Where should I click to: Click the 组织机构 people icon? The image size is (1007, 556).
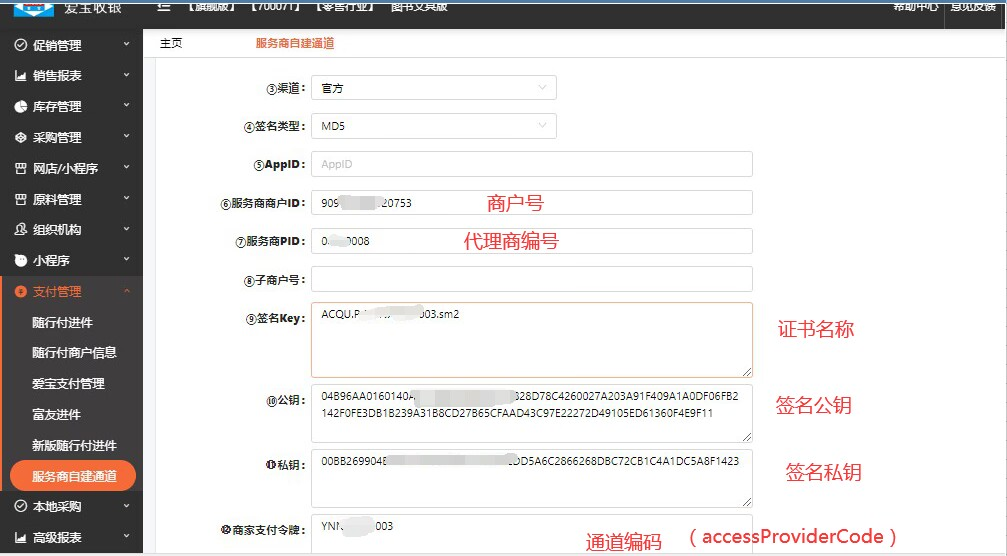[x=20, y=230]
